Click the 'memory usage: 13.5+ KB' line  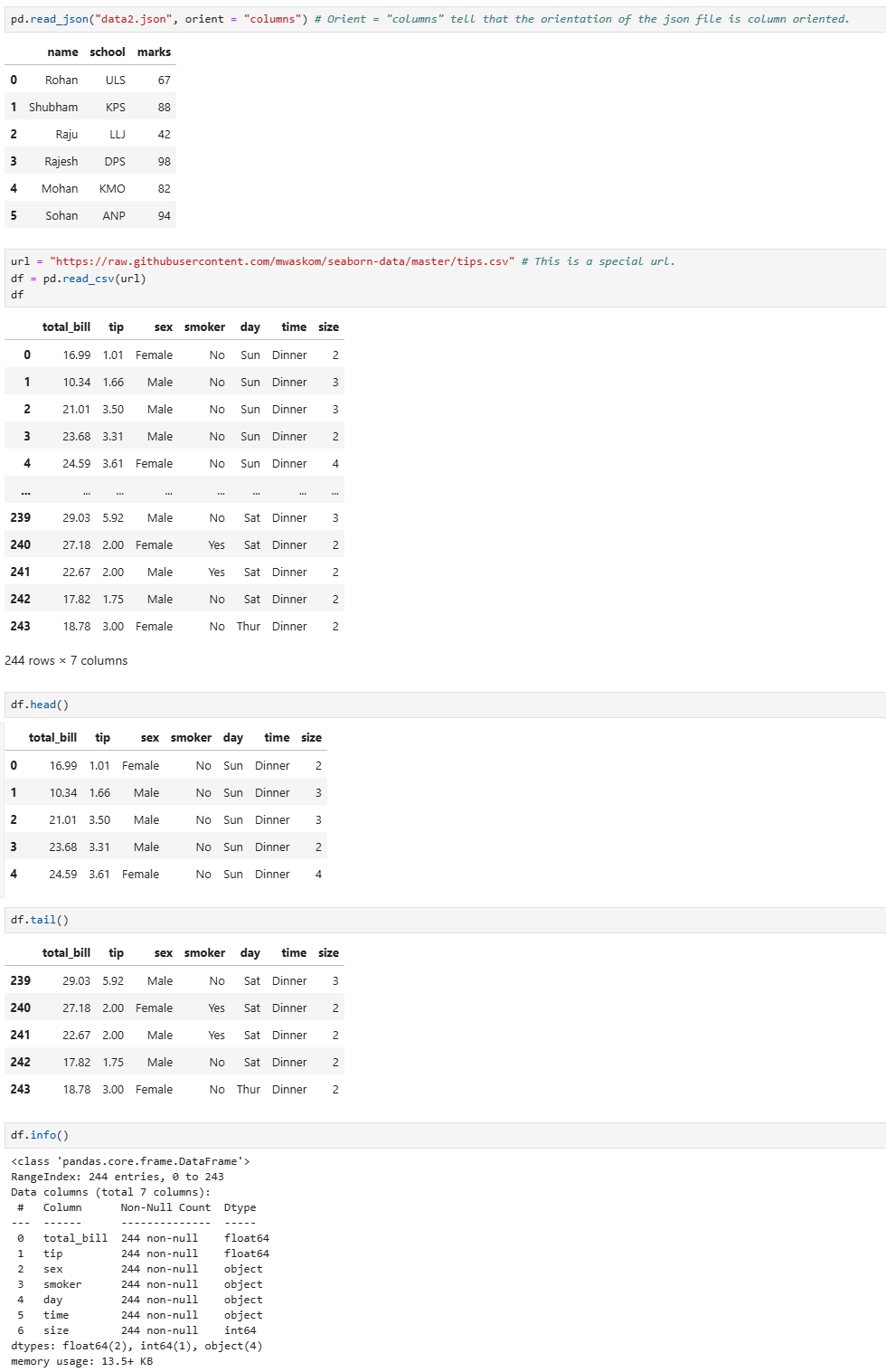coord(81,1361)
